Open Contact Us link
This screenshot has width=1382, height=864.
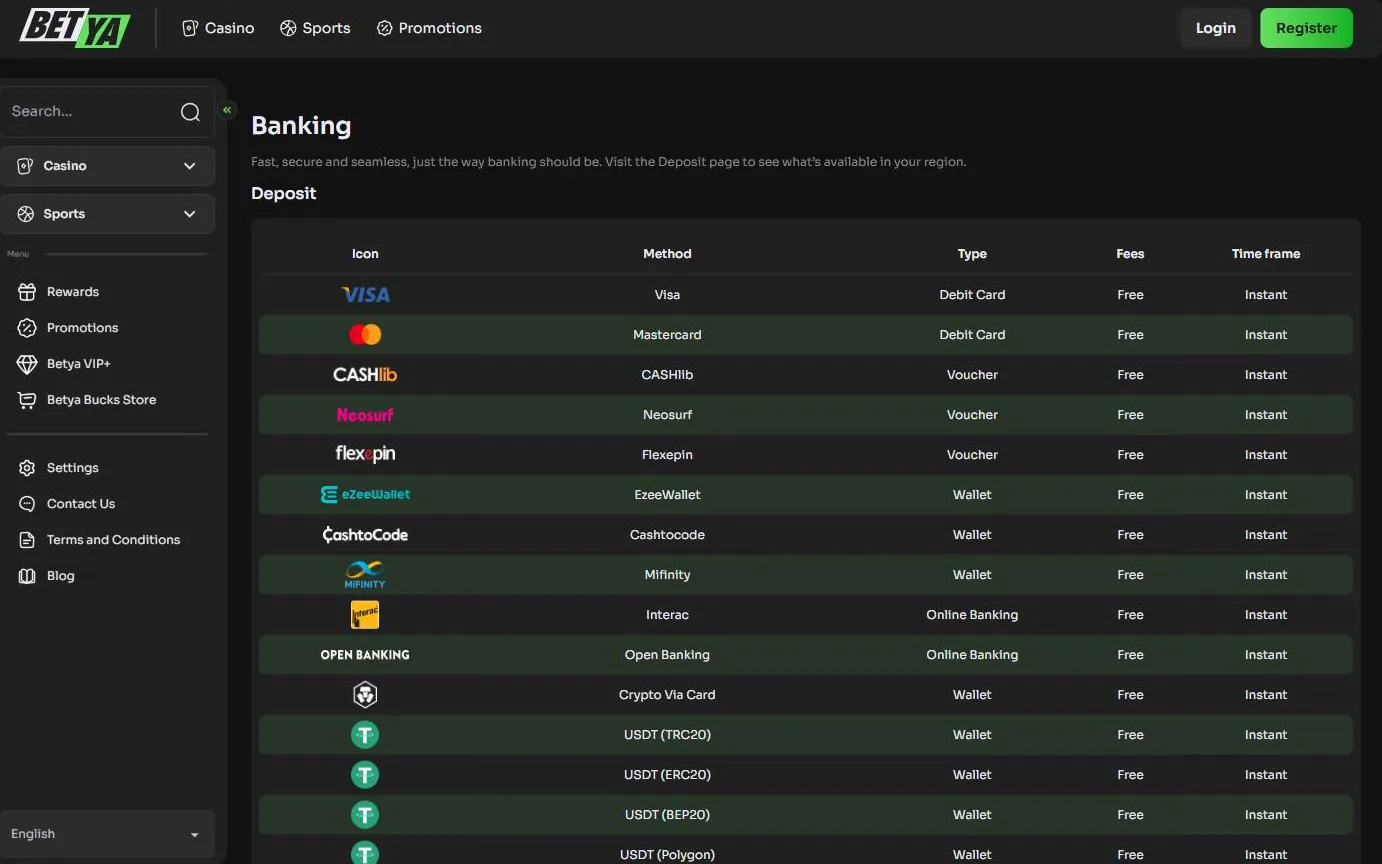(81, 504)
